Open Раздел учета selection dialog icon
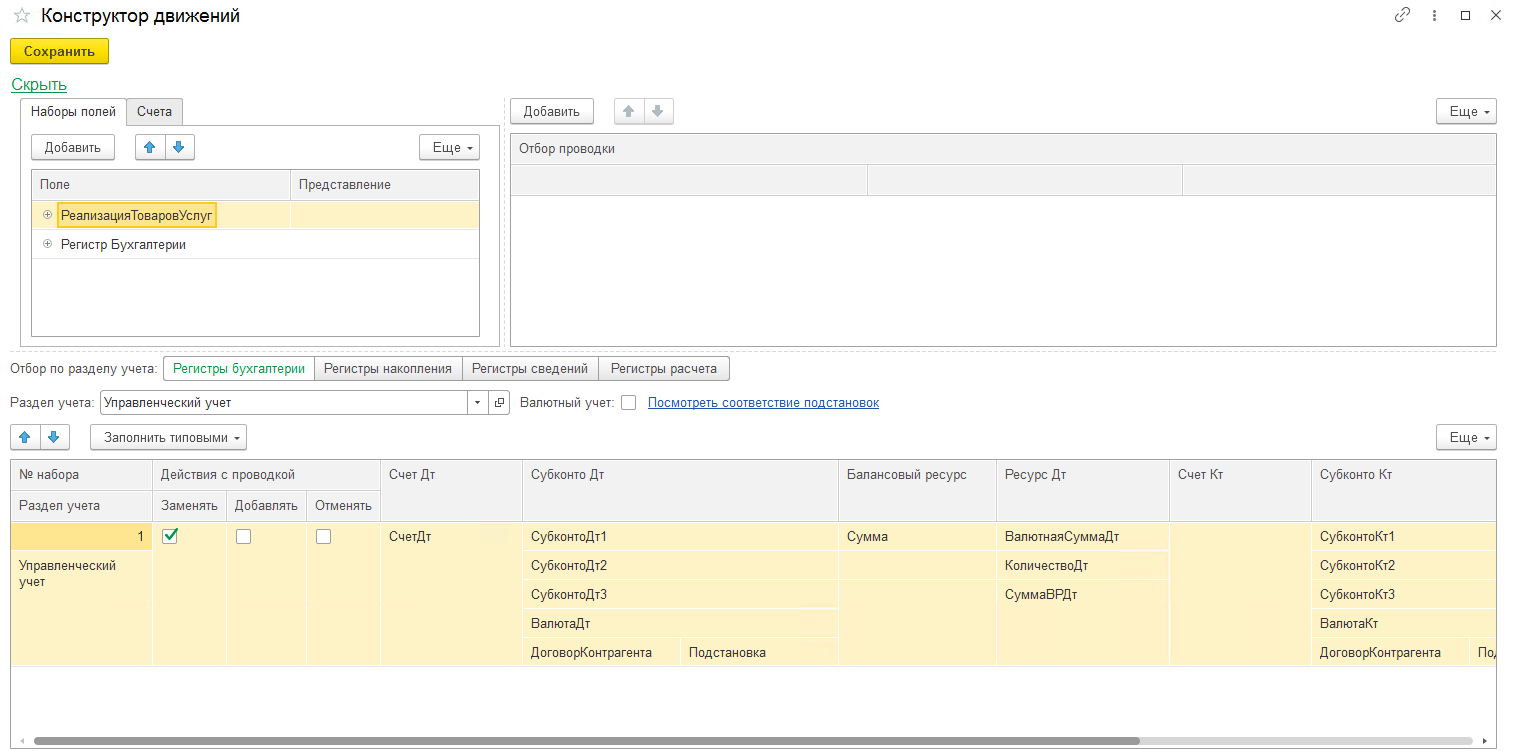 499,403
